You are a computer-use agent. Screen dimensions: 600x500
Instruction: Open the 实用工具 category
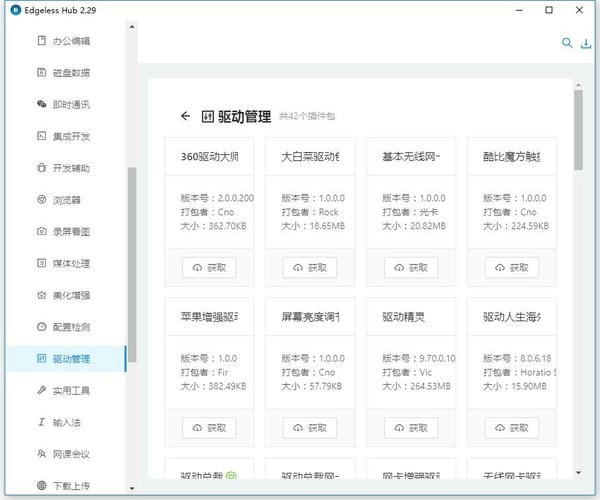point(66,391)
